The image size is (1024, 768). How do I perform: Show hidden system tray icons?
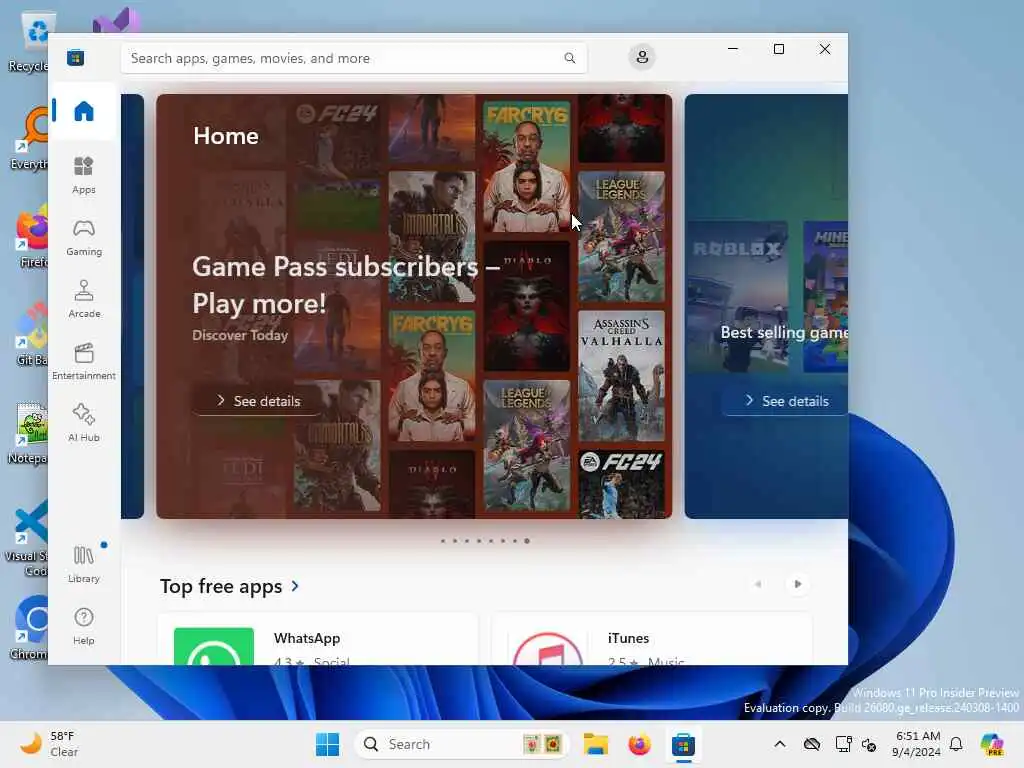[x=780, y=744]
